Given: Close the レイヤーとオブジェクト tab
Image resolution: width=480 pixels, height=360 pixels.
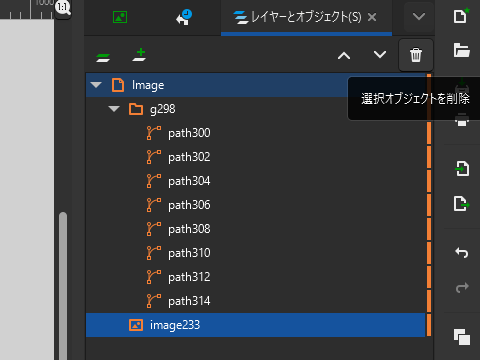Looking at the screenshot, I should click(x=372, y=17).
